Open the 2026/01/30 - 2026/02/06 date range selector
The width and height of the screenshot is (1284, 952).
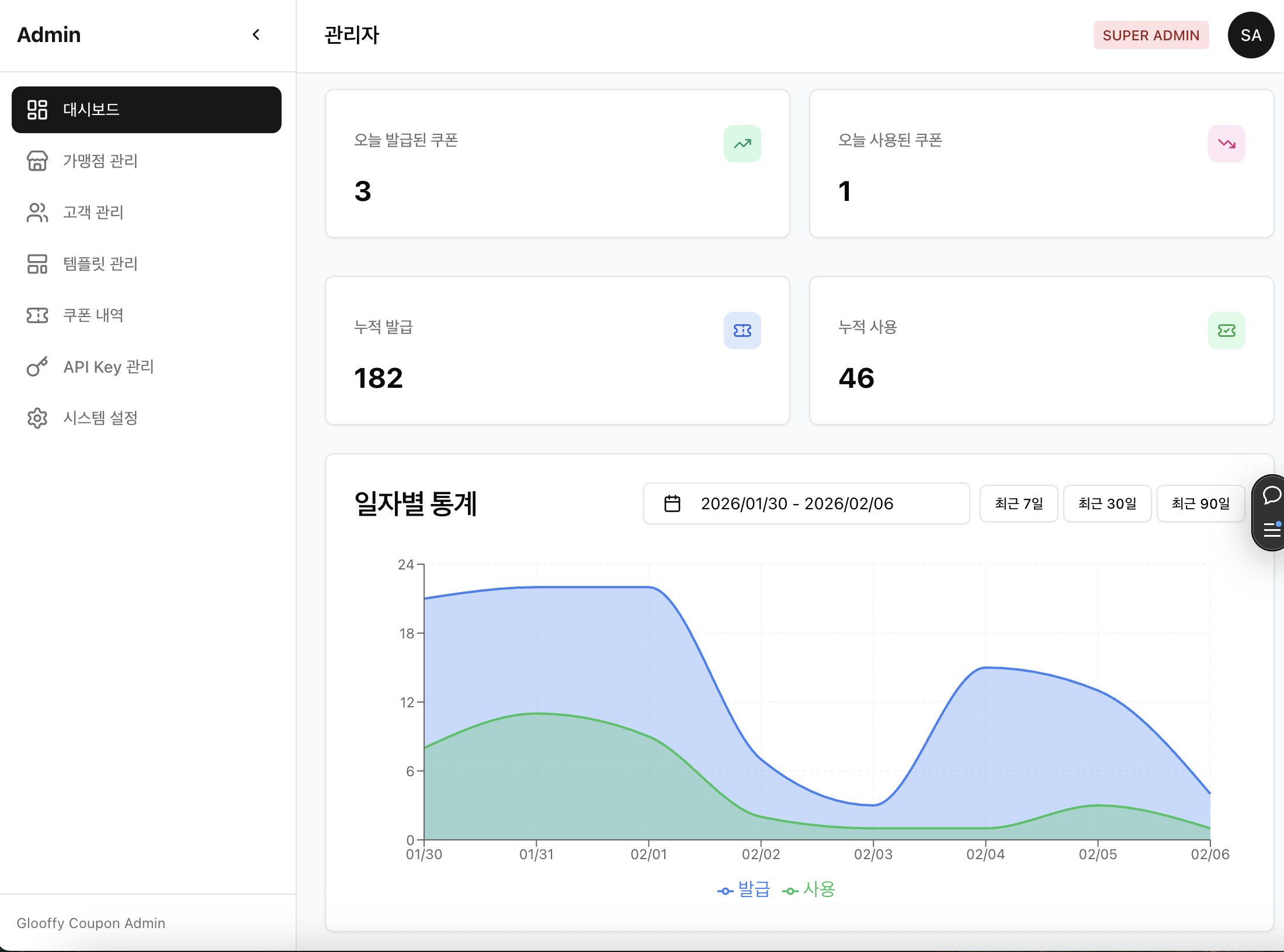click(797, 503)
